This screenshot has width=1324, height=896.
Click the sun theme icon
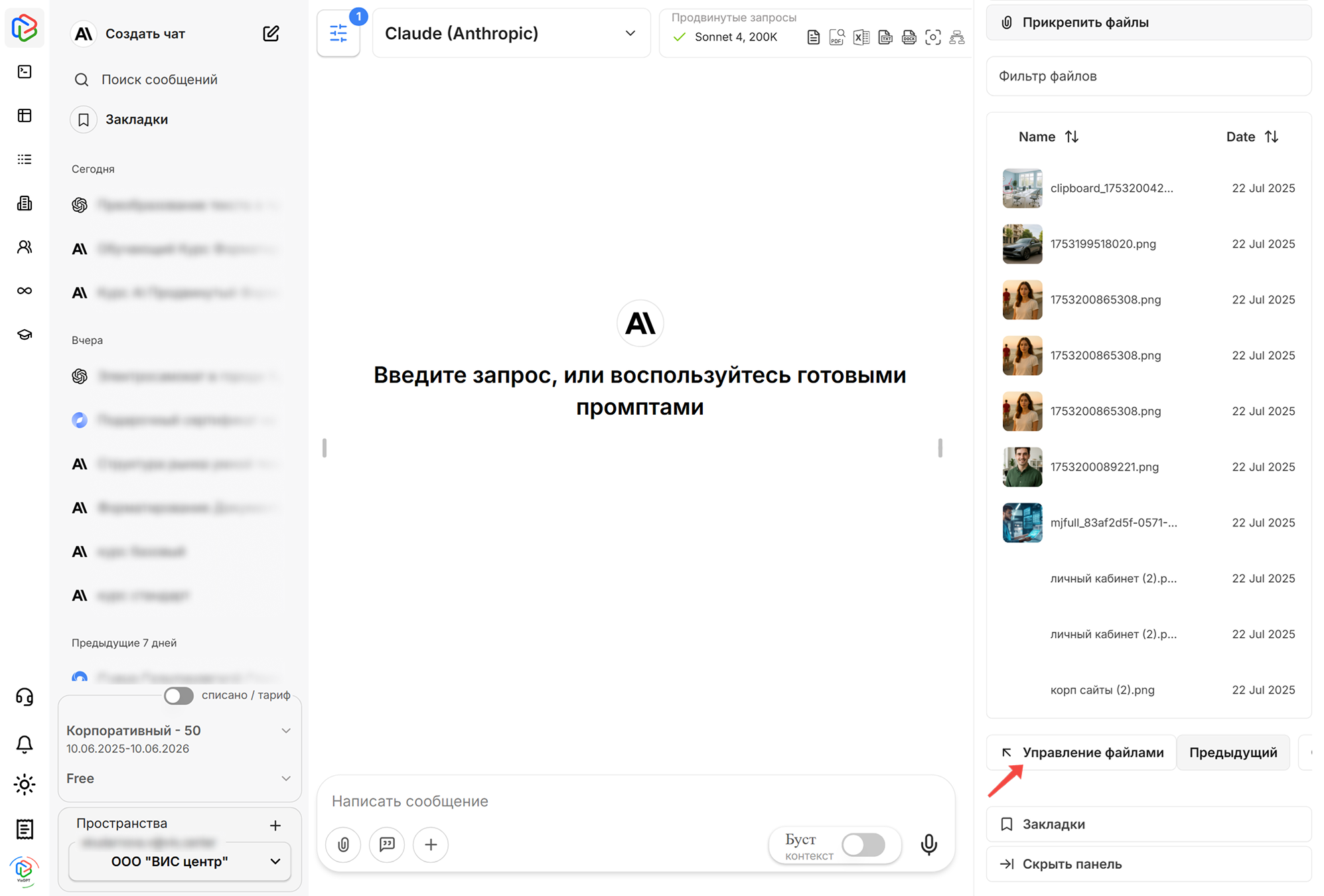point(25,784)
